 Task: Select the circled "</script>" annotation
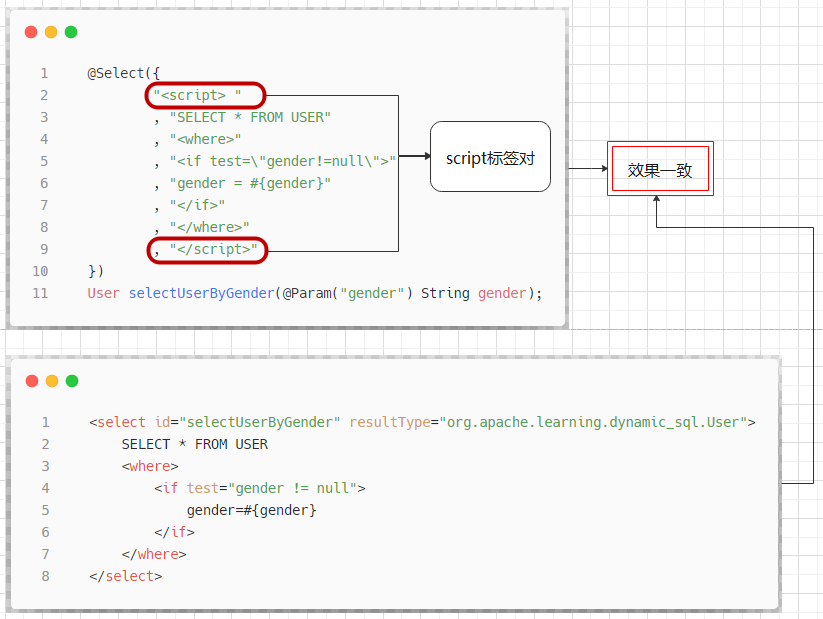click(207, 249)
